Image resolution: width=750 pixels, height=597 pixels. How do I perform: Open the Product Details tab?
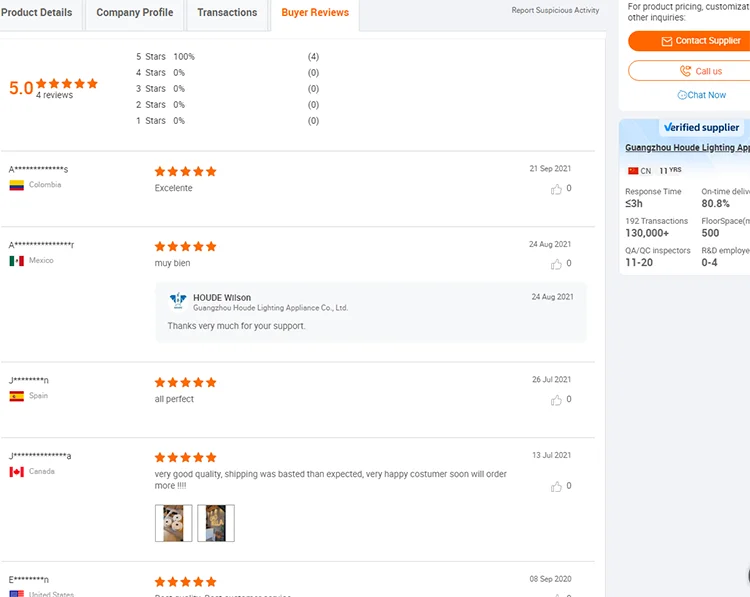point(37,13)
